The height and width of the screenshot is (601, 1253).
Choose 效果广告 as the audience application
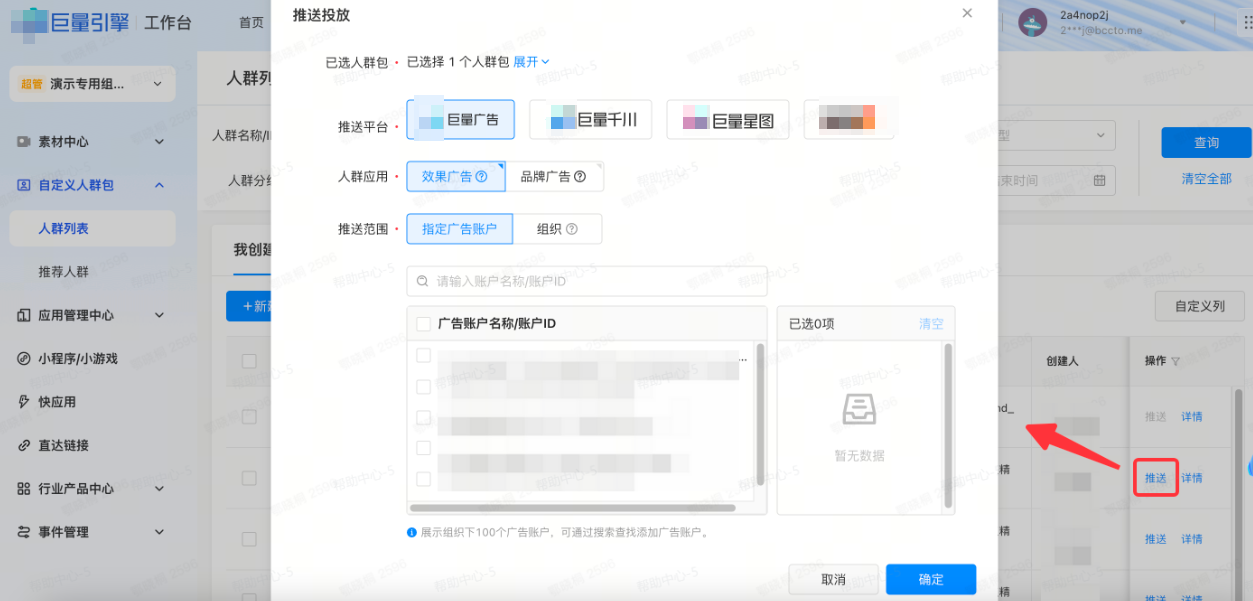coord(455,176)
